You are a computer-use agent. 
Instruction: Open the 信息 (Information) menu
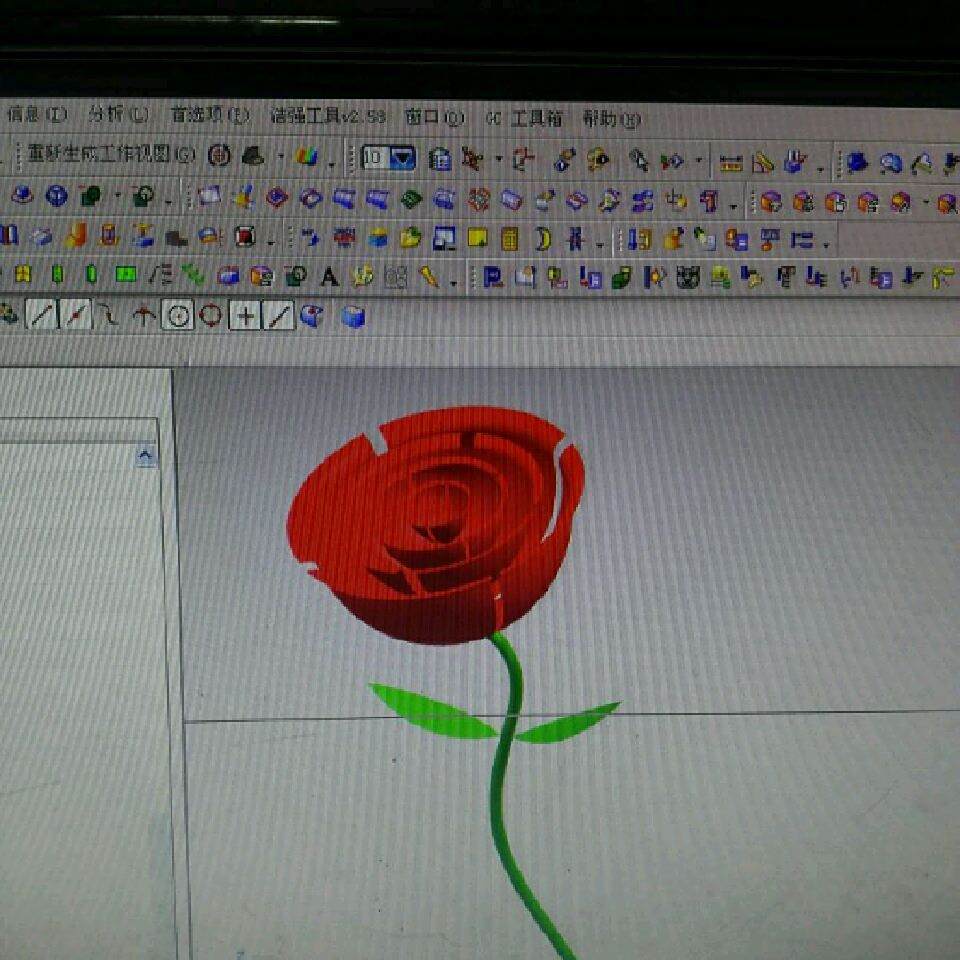[x=36, y=115]
